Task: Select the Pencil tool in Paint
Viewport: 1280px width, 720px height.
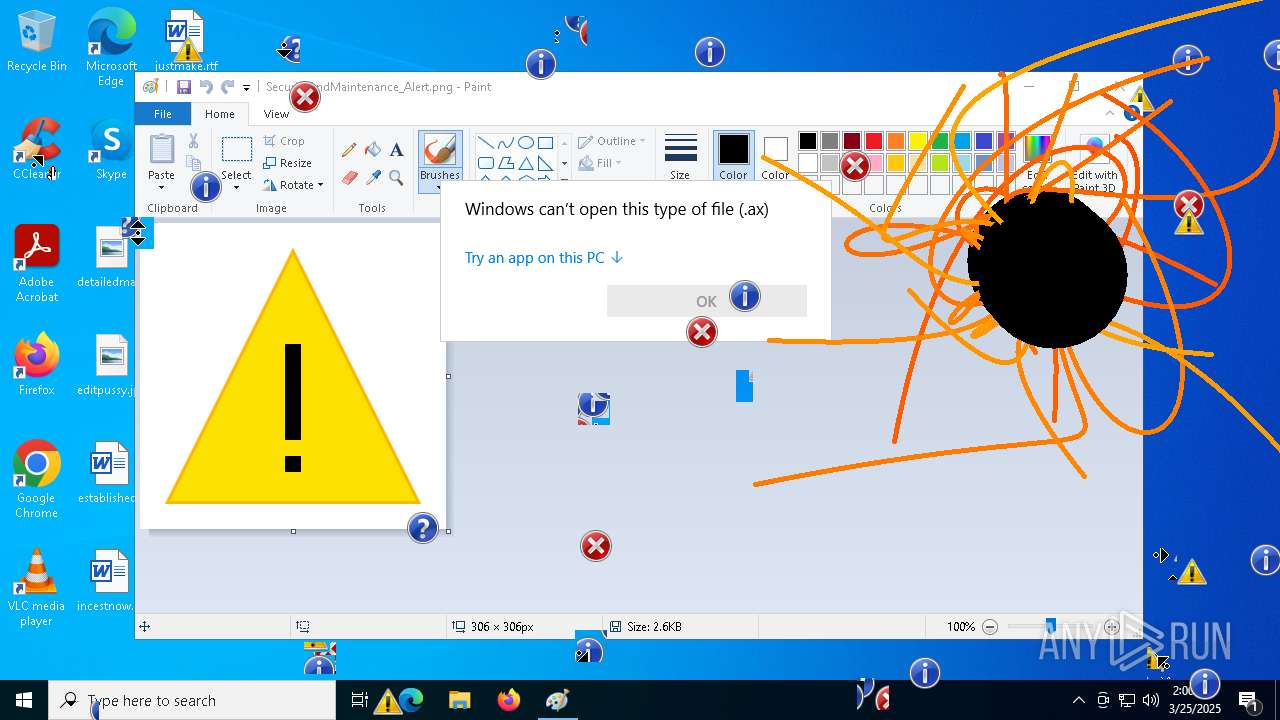Action: 349,150
